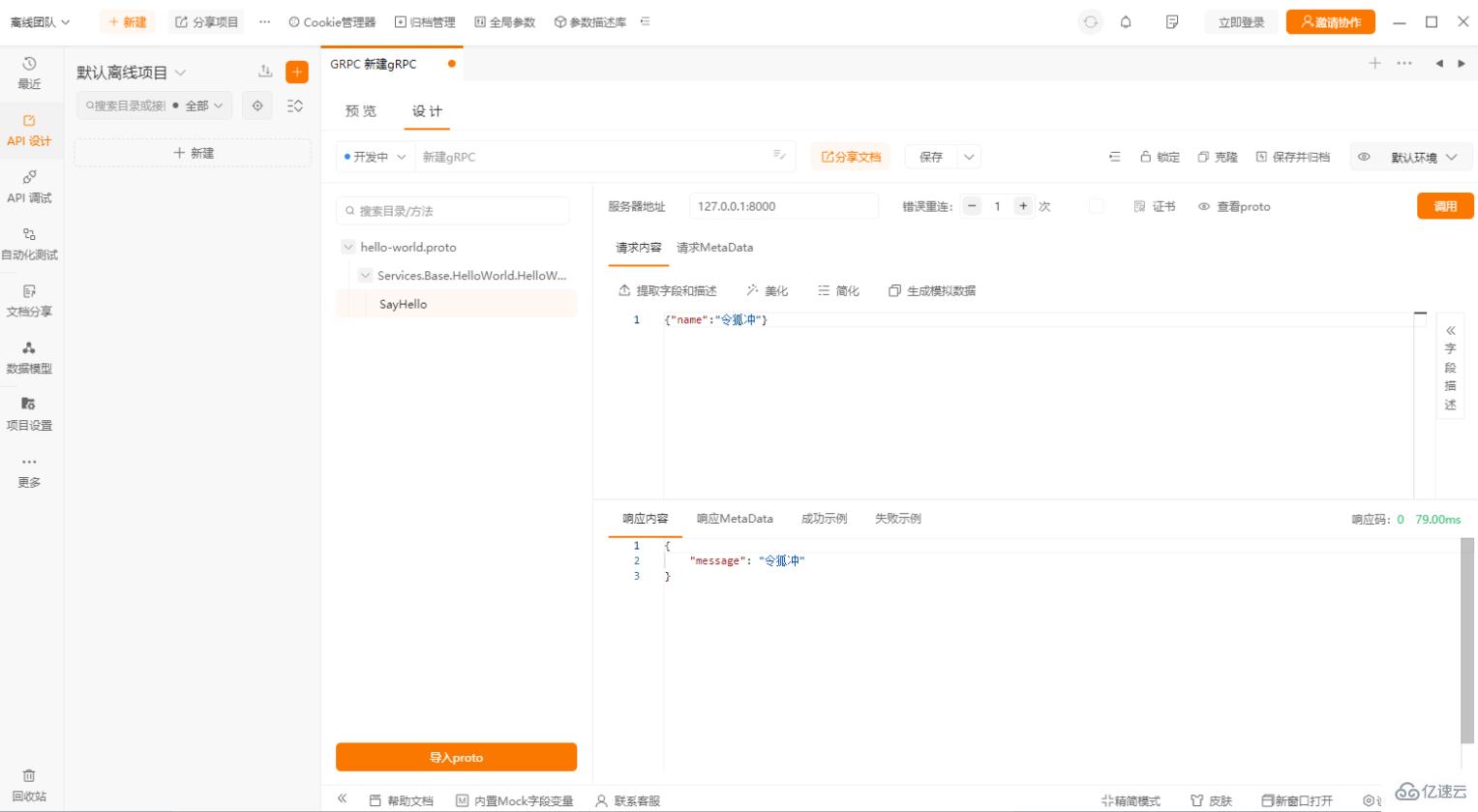Open the 离线团队 dropdown
The image size is (1478, 812).
[x=41, y=22]
